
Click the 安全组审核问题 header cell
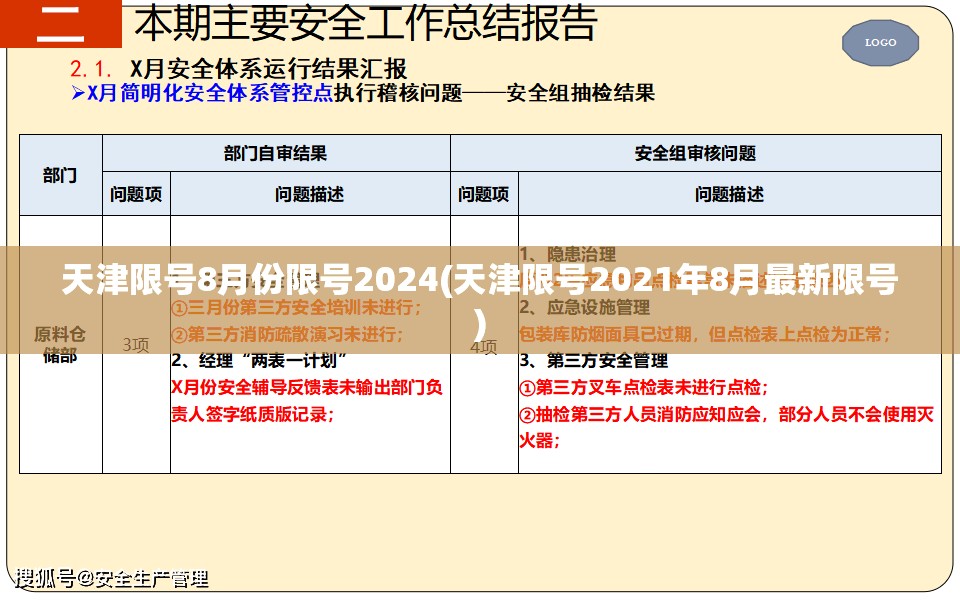pyautogui.click(x=696, y=153)
